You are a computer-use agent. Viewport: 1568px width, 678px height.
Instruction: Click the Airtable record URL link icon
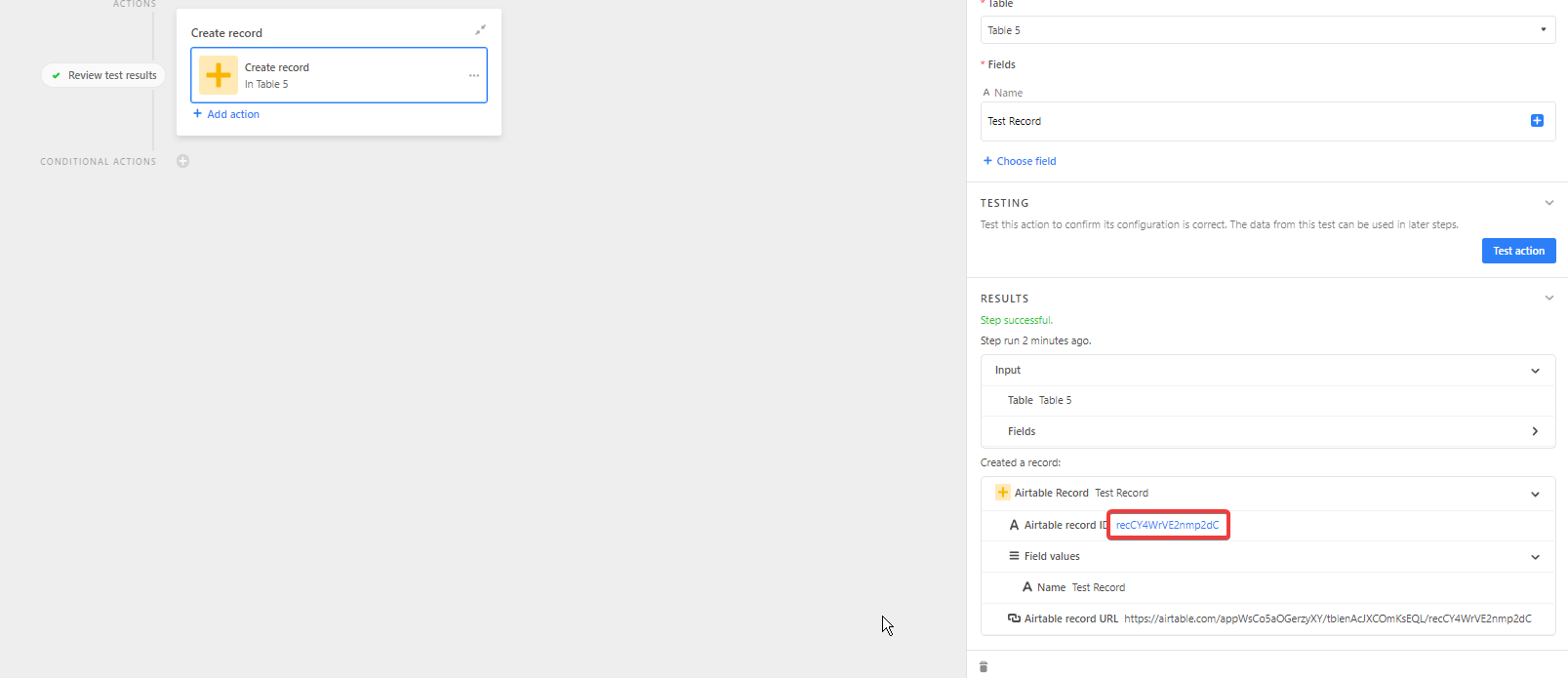pos(1014,618)
